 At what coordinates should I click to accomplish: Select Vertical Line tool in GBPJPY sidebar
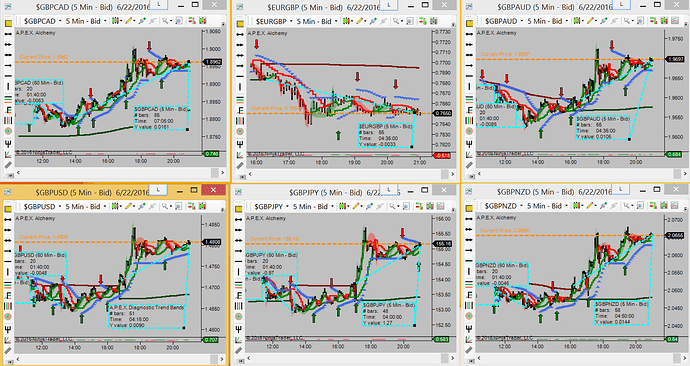coord(239,273)
